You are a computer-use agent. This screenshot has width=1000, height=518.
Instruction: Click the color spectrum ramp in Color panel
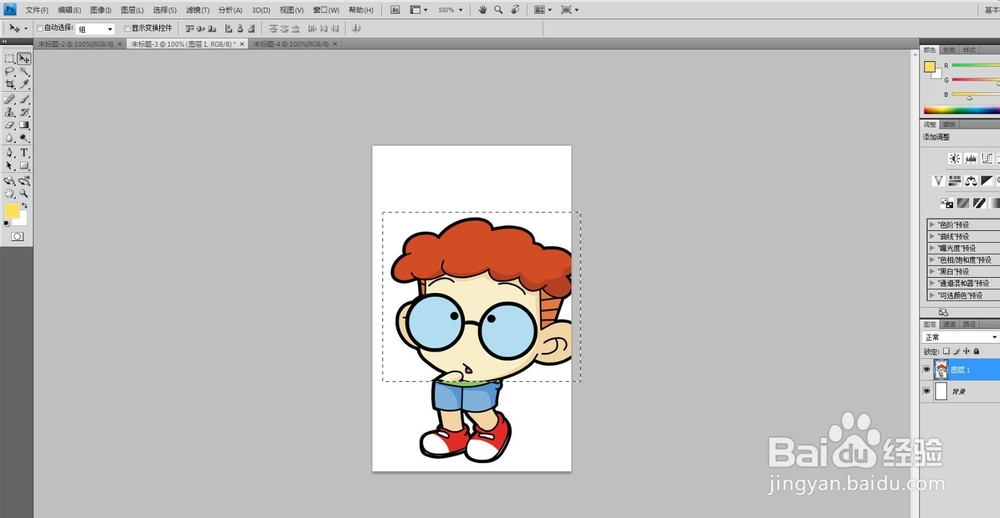coord(962,110)
